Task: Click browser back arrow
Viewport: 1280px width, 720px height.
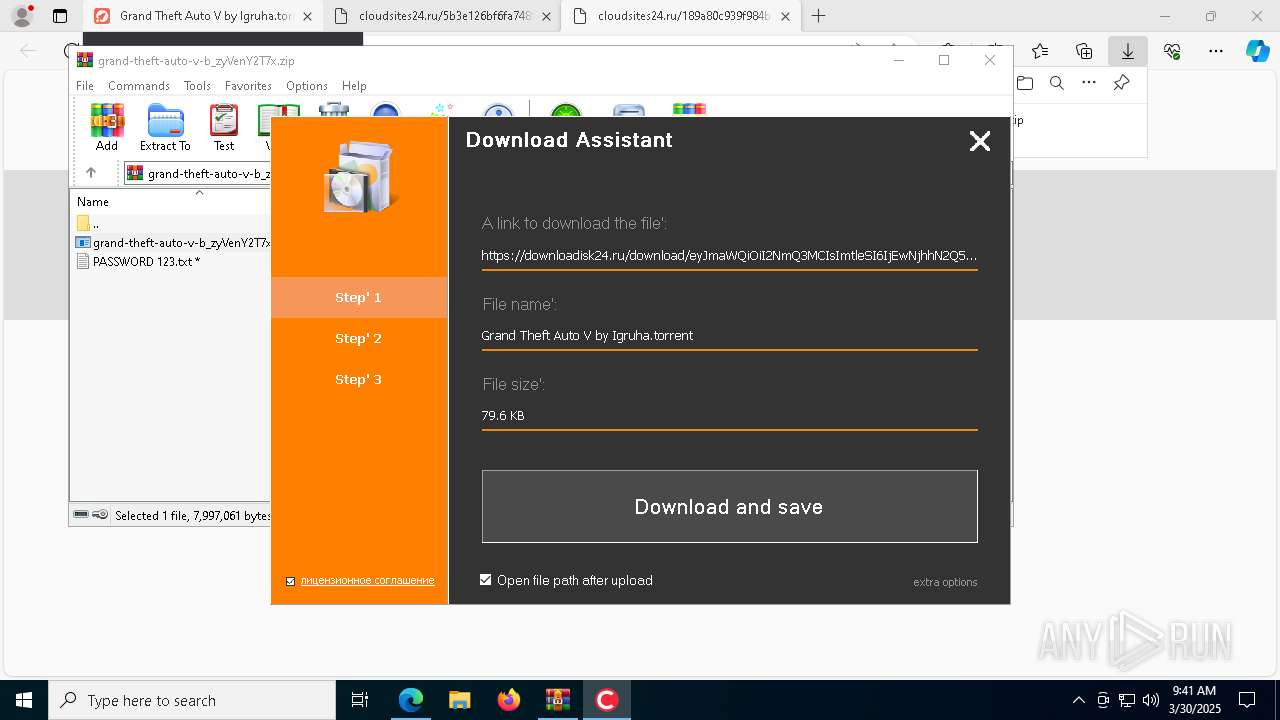Action: click(28, 51)
